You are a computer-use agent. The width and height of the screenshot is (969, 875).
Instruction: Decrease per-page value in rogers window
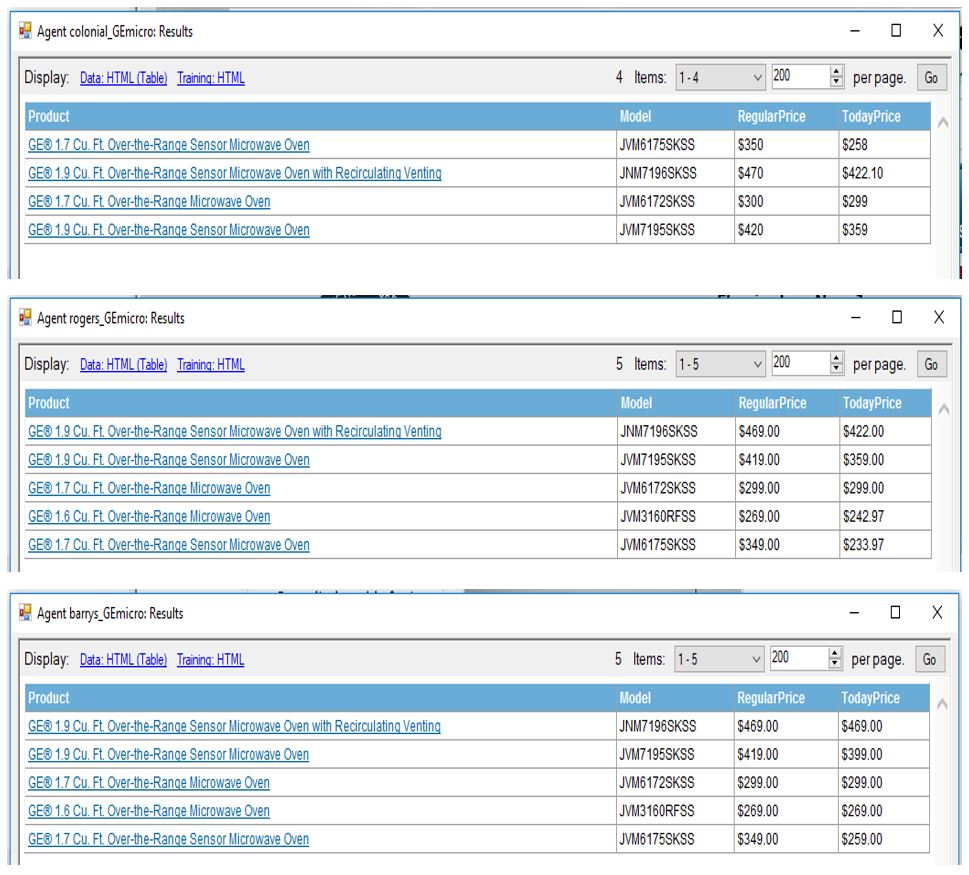coord(837,369)
